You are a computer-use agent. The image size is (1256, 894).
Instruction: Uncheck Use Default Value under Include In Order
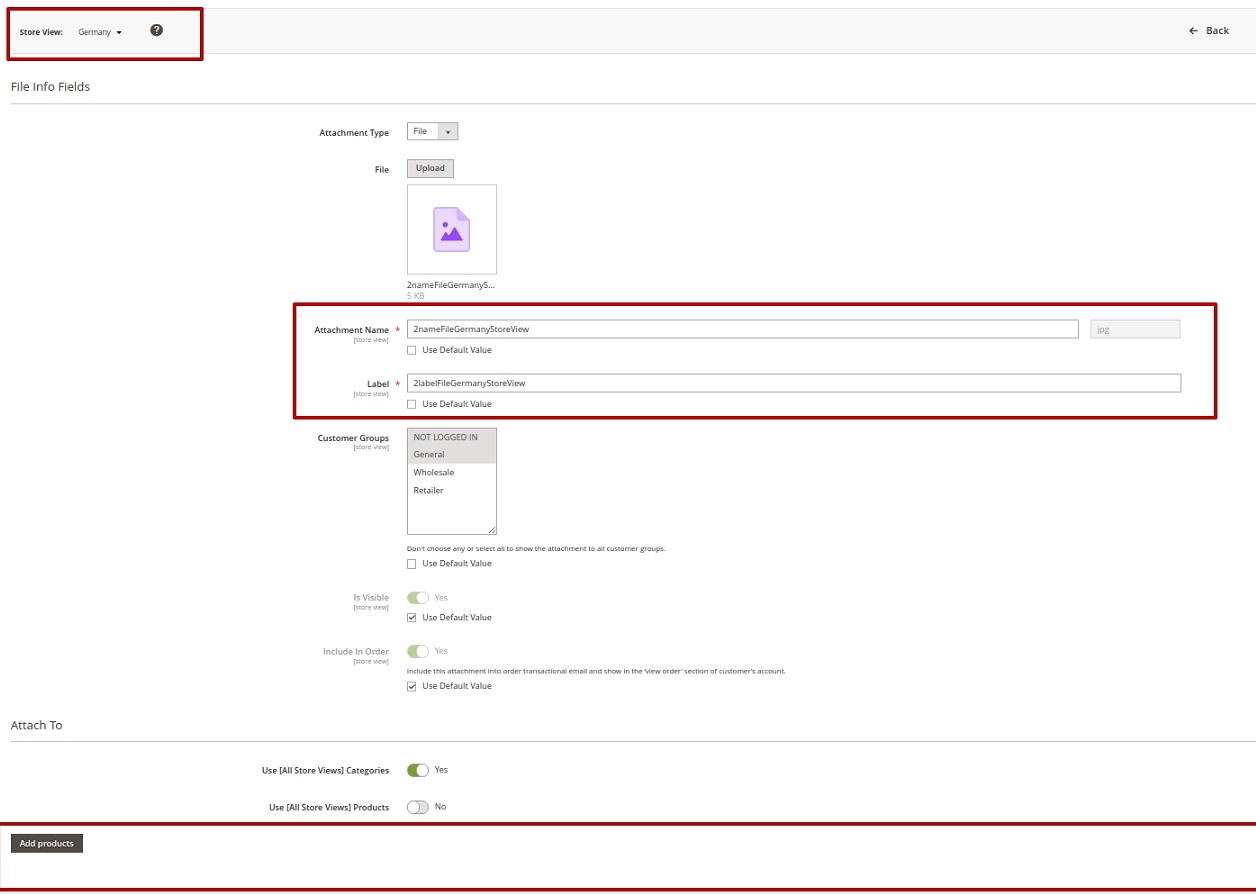(412, 687)
